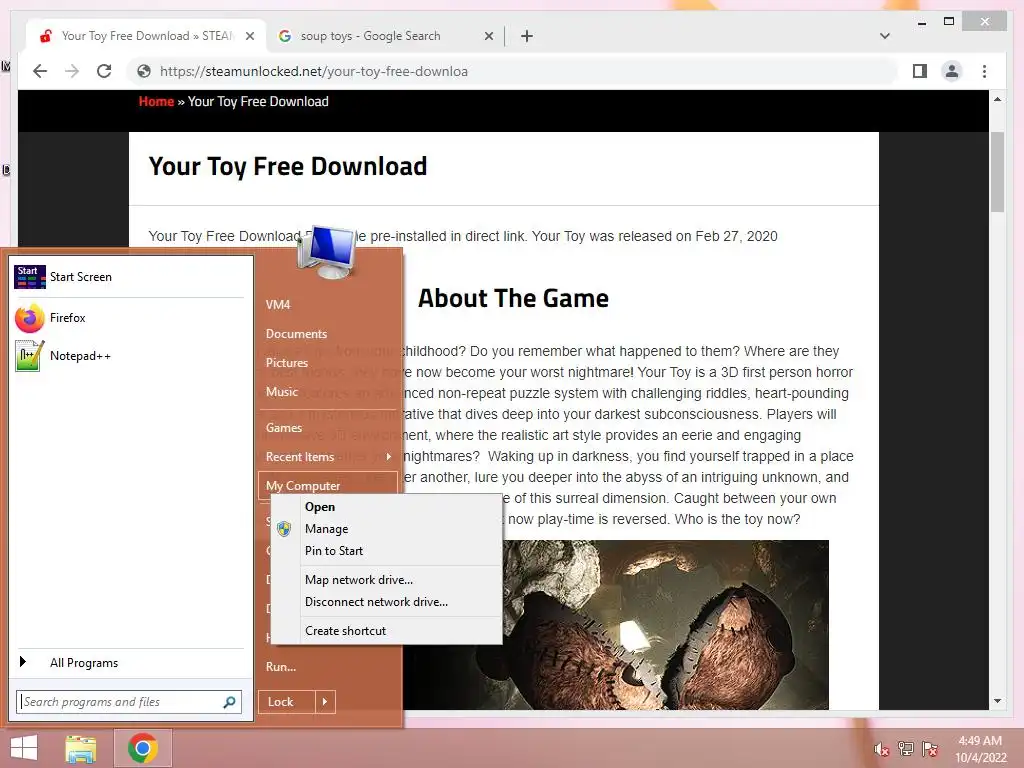
Task: Open the Chrome side panel icon
Action: pyautogui.click(x=920, y=71)
